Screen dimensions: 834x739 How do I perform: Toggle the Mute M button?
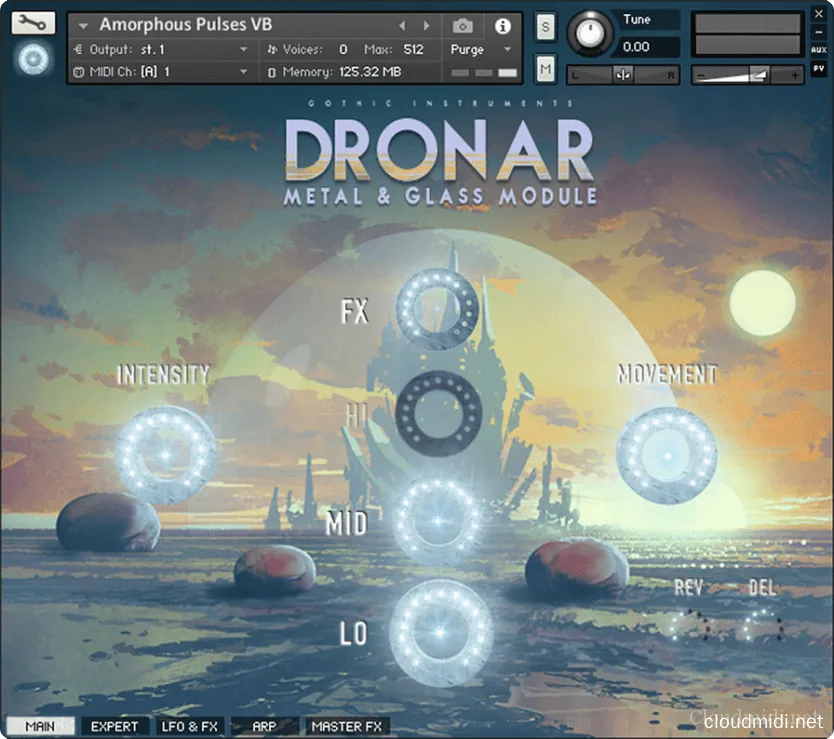pos(546,69)
